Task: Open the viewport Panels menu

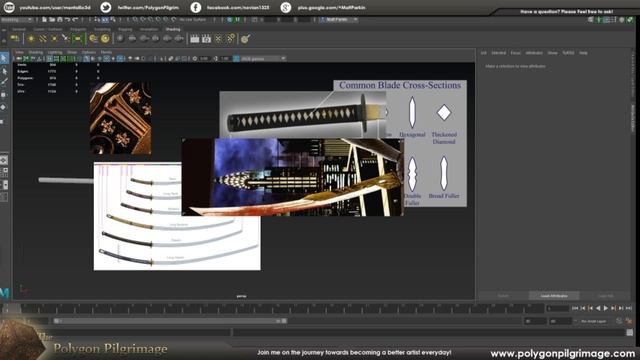Action: 106,52
